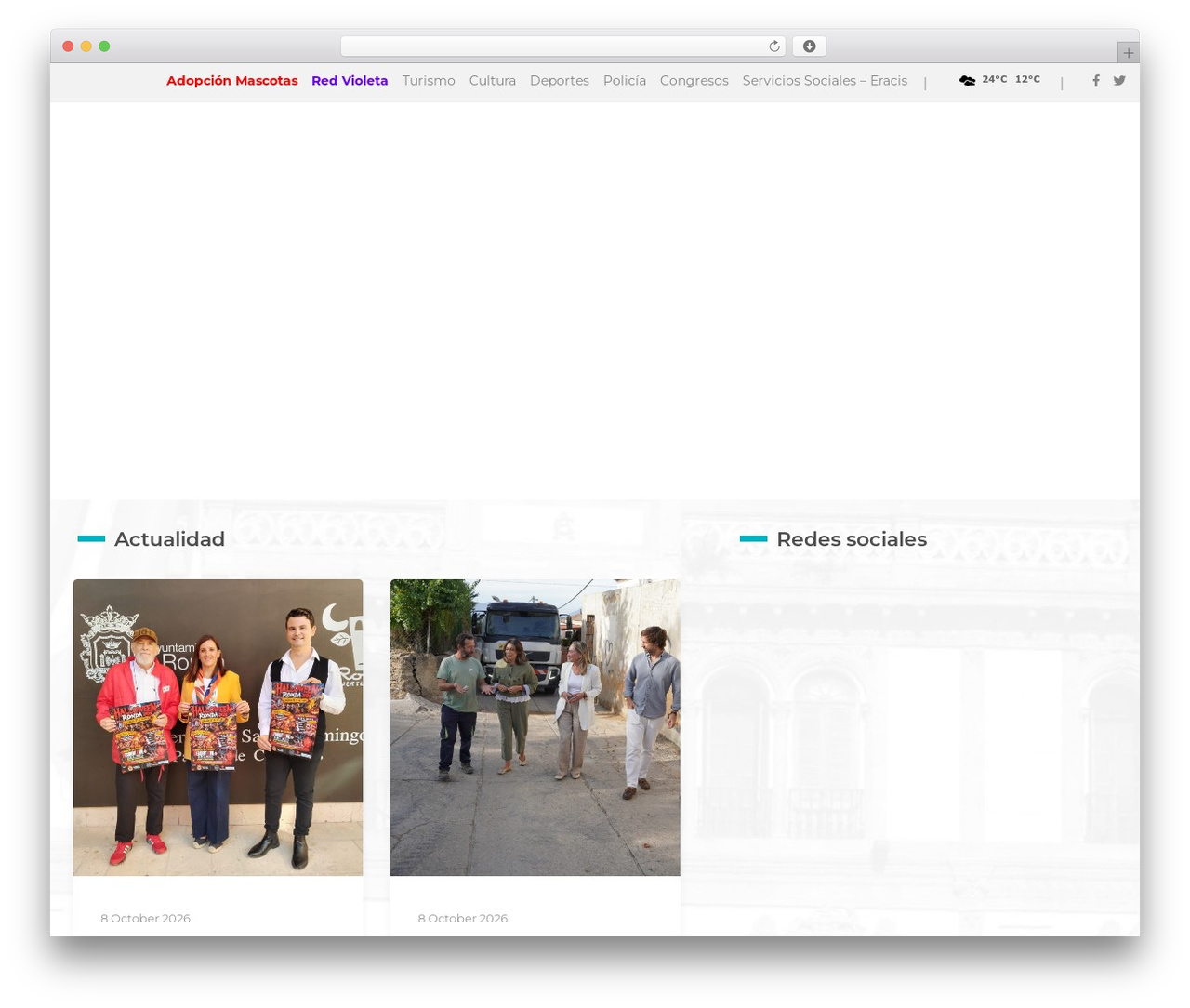
Task: Click the Actualidad section heading
Action: pyautogui.click(x=169, y=539)
